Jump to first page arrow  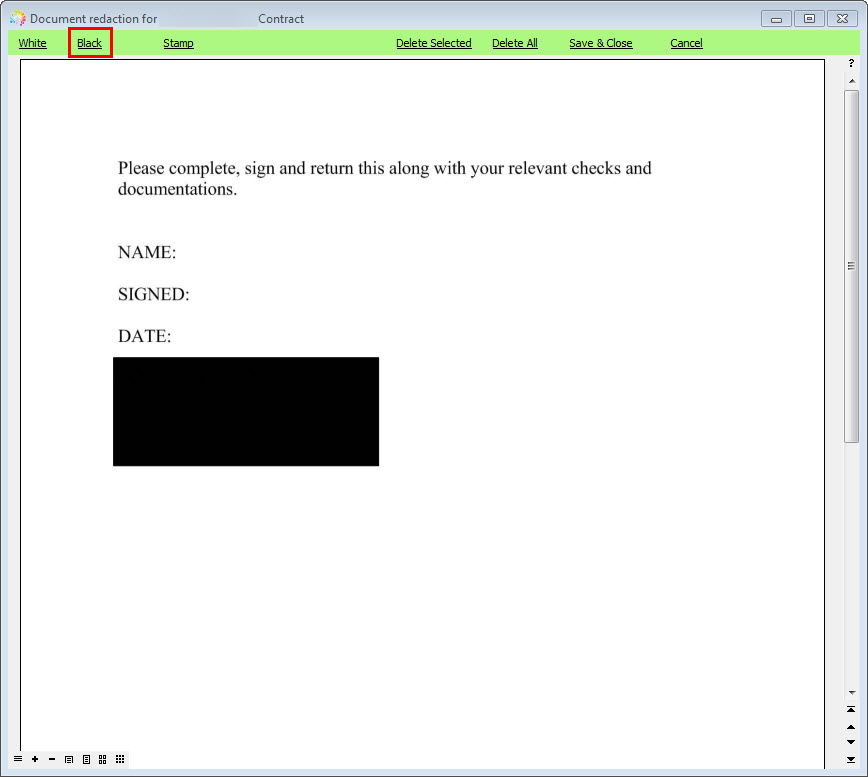pos(851,709)
